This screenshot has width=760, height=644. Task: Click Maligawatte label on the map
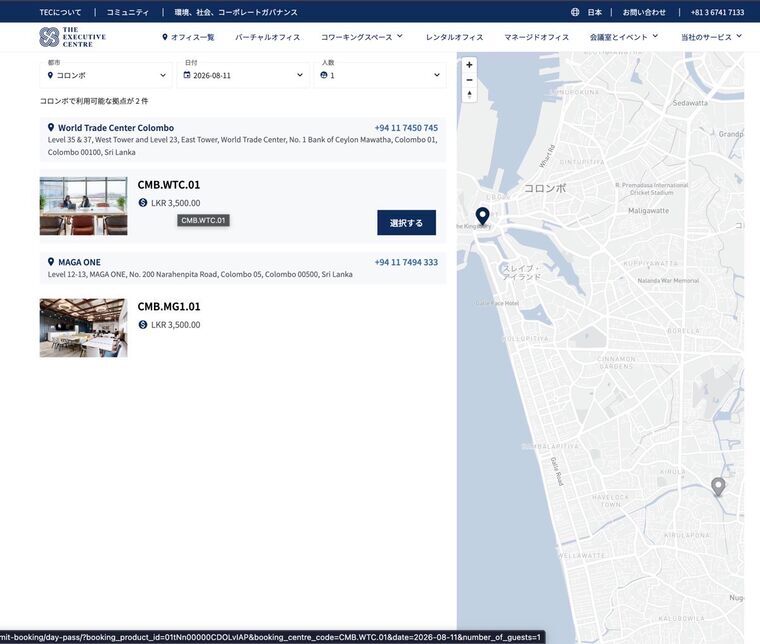pos(649,211)
